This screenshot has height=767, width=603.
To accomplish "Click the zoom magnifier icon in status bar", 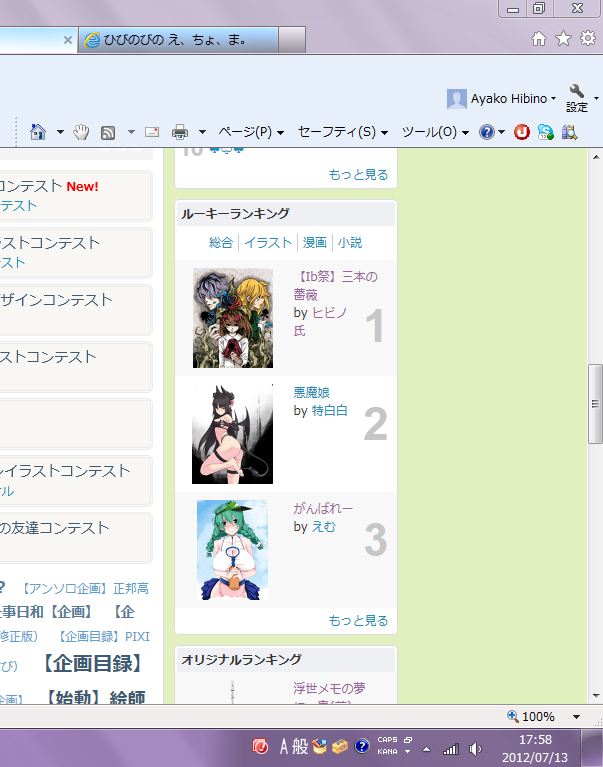I will point(513,716).
